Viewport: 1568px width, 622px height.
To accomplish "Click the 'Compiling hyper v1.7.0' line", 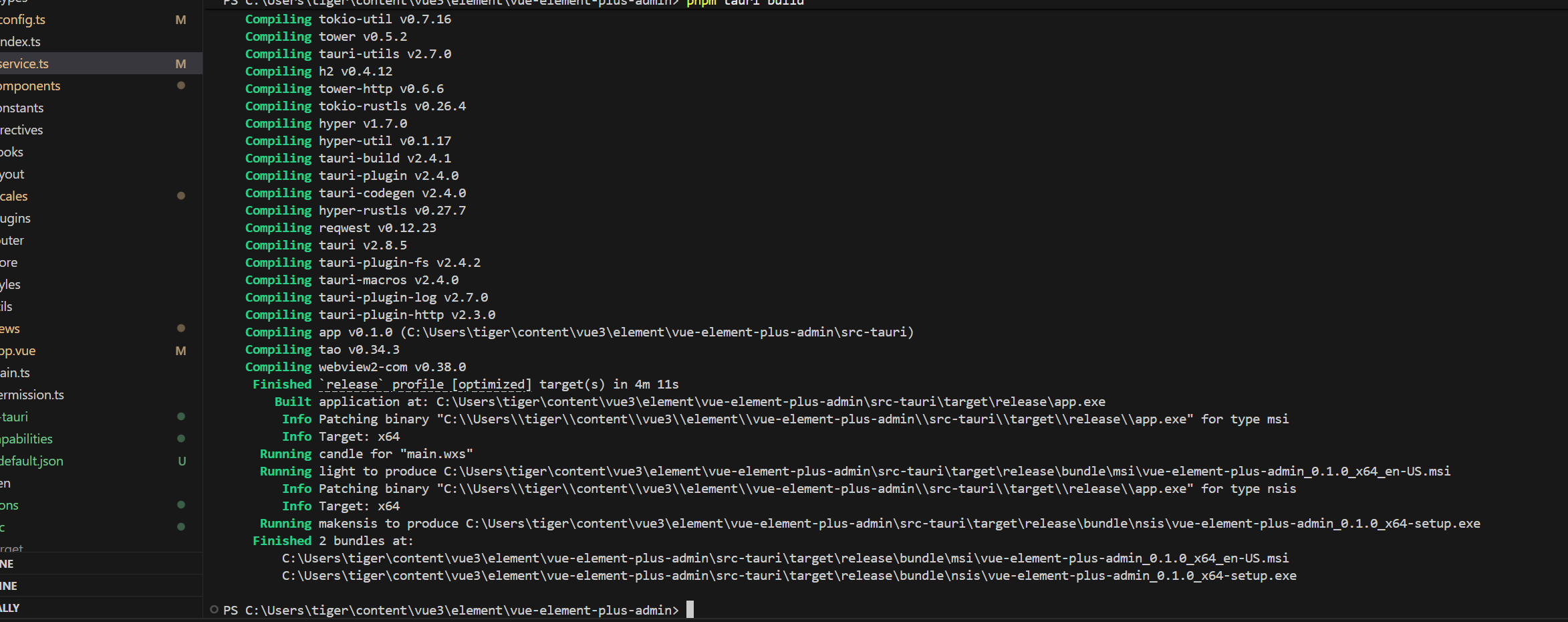I will click(x=326, y=124).
